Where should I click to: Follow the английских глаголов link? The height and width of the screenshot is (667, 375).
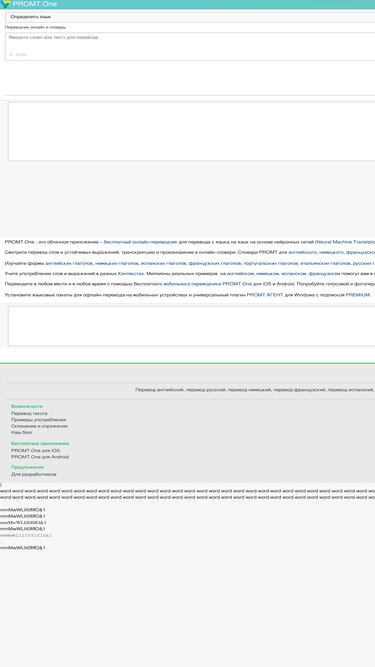69,263
